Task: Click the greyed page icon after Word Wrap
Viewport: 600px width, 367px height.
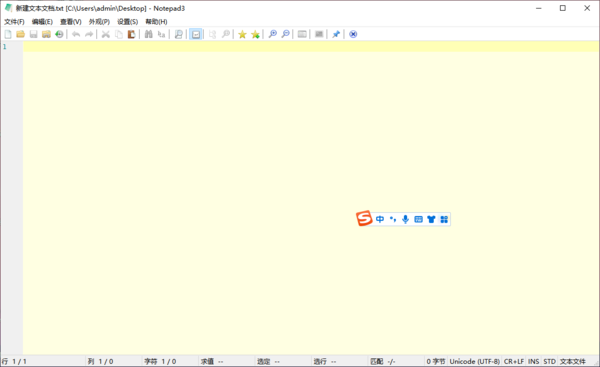Action: click(213, 34)
